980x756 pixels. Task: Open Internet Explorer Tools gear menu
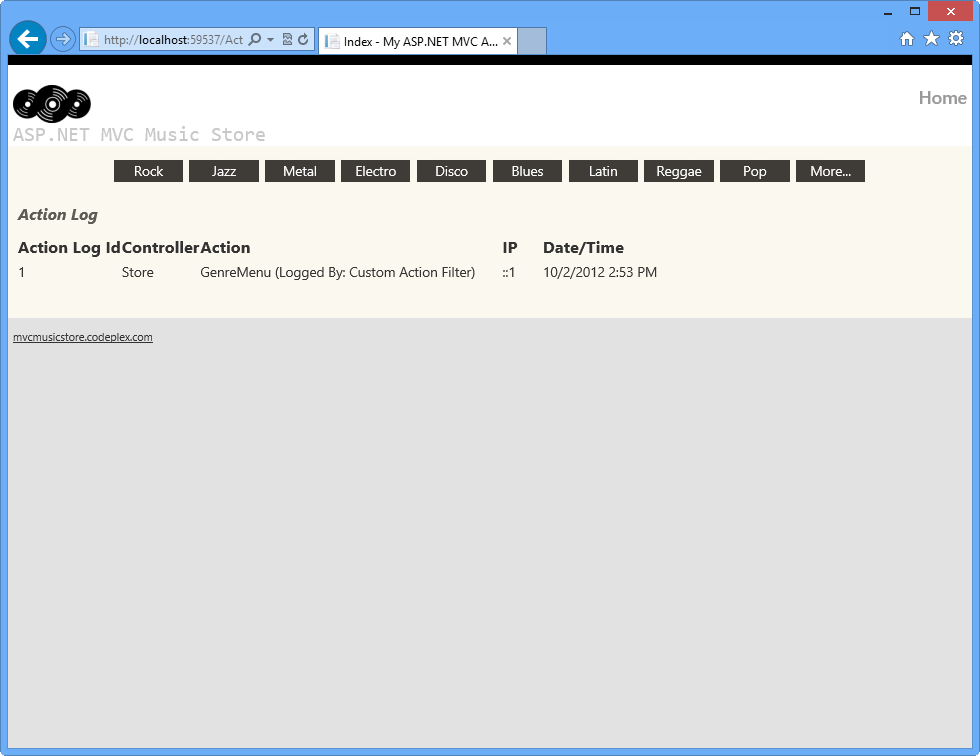(956, 38)
